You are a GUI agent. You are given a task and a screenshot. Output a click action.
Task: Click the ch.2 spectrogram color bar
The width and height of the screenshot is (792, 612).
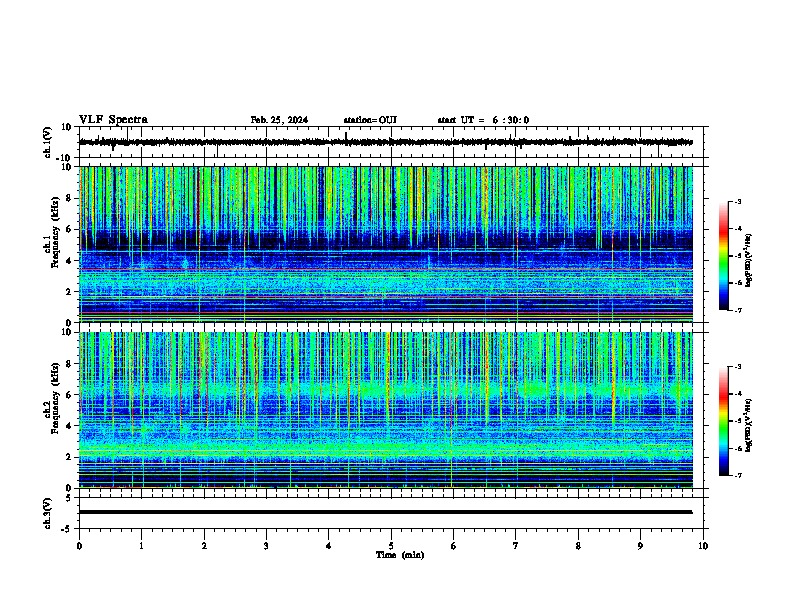[724, 421]
